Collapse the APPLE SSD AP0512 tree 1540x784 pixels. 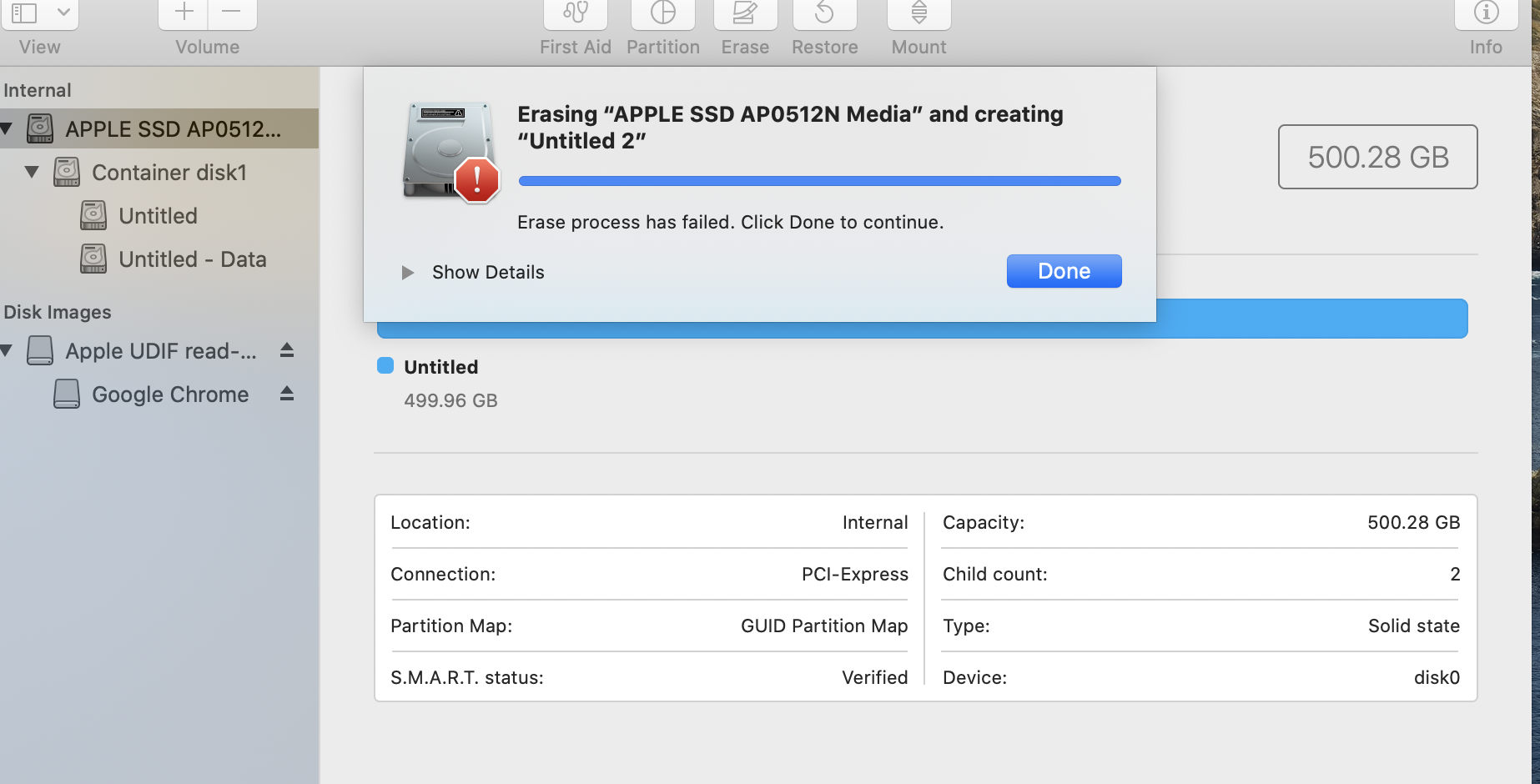[x=7, y=128]
